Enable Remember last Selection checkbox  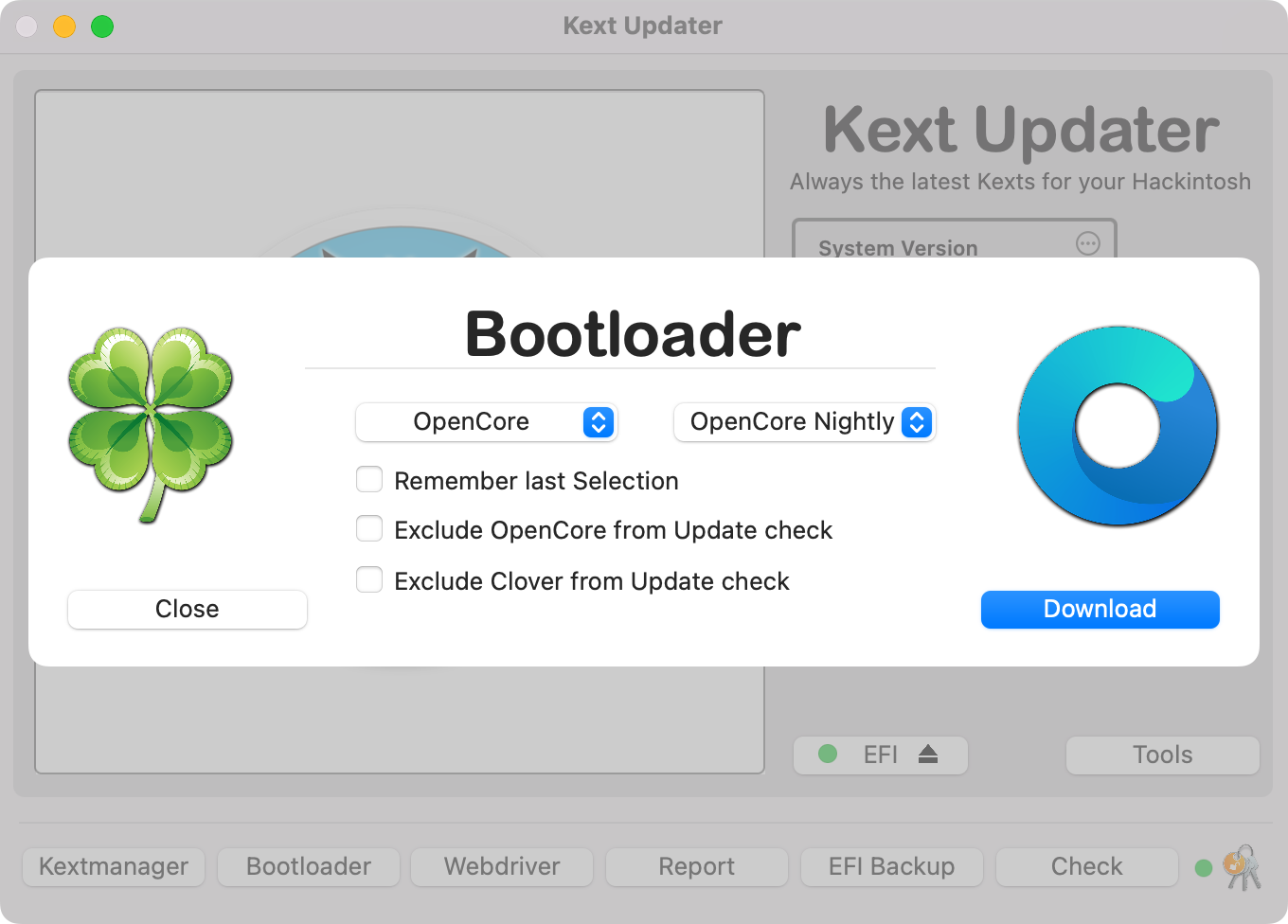[x=369, y=480]
